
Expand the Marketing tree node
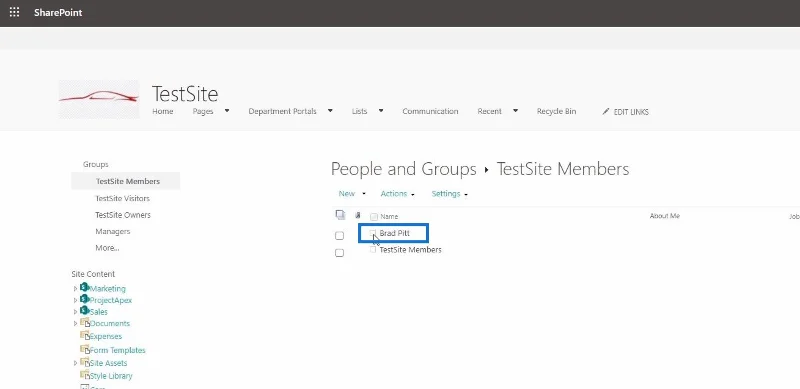[76, 288]
